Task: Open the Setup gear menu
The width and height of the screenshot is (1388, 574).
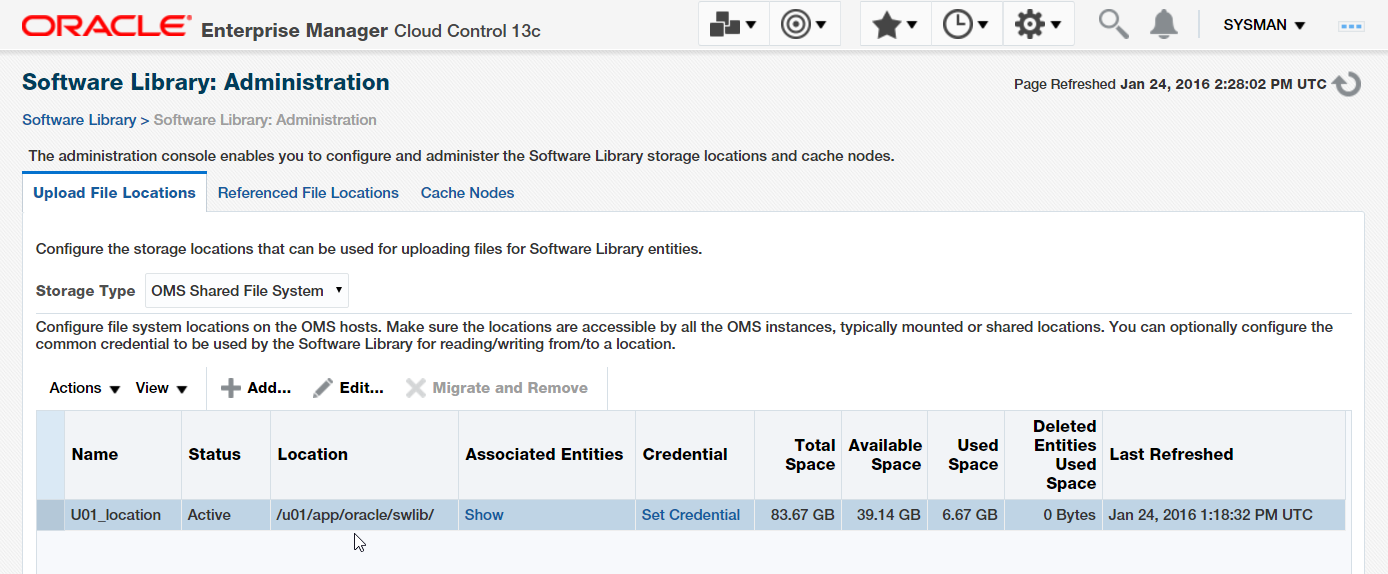Action: click(x=1038, y=24)
